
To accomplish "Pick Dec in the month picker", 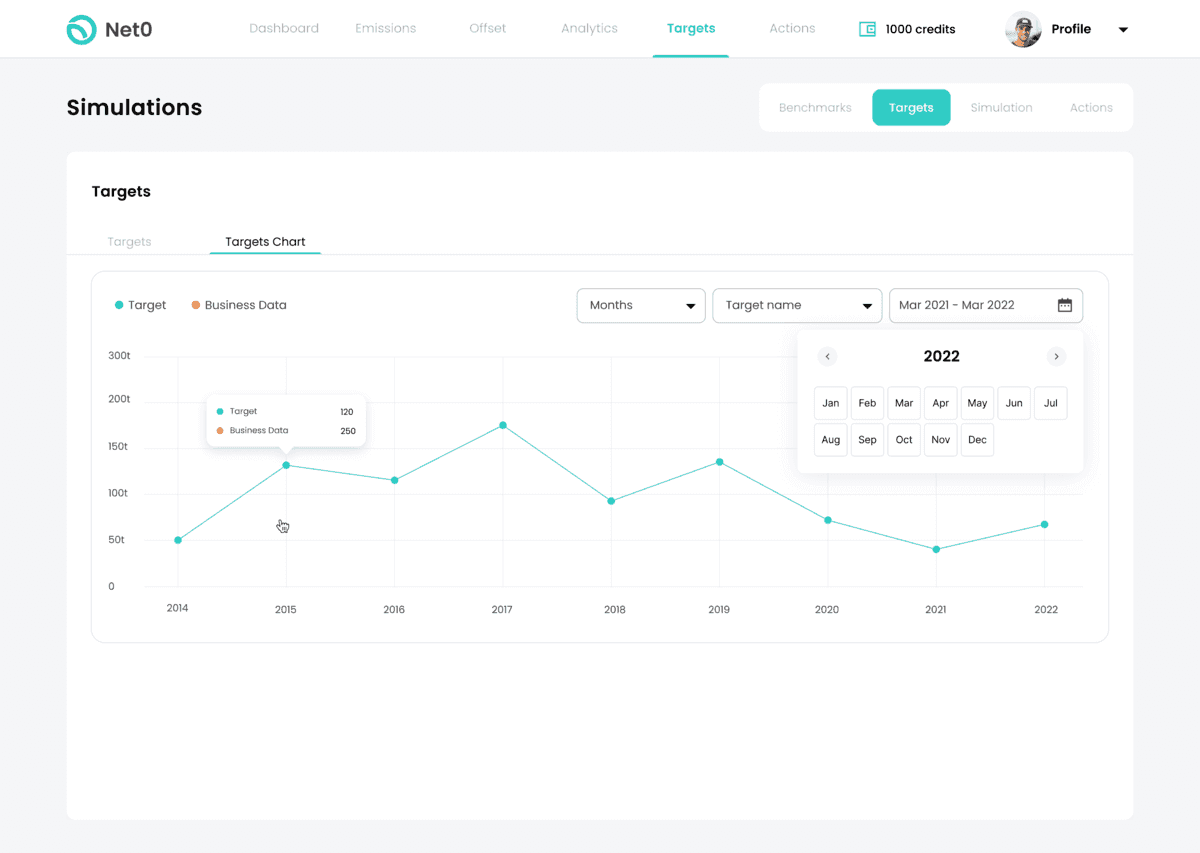I will pos(977,440).
